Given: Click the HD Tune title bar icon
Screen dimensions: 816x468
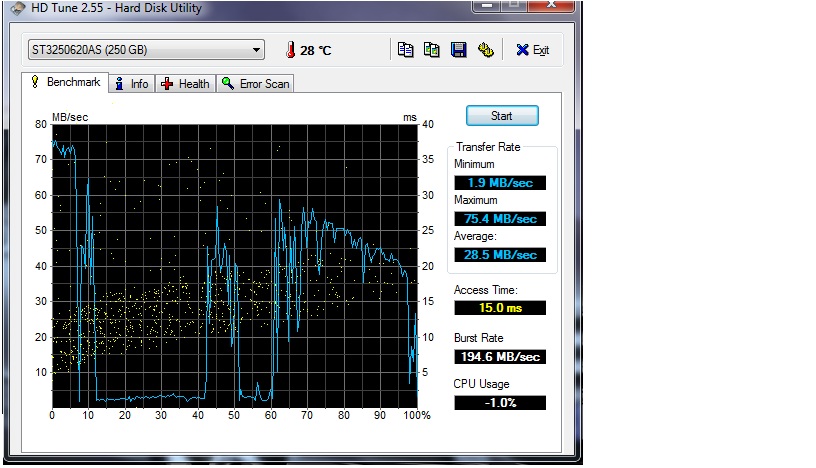Looking at the screenshot, I should pyautogui.click(x=17, y=8).
